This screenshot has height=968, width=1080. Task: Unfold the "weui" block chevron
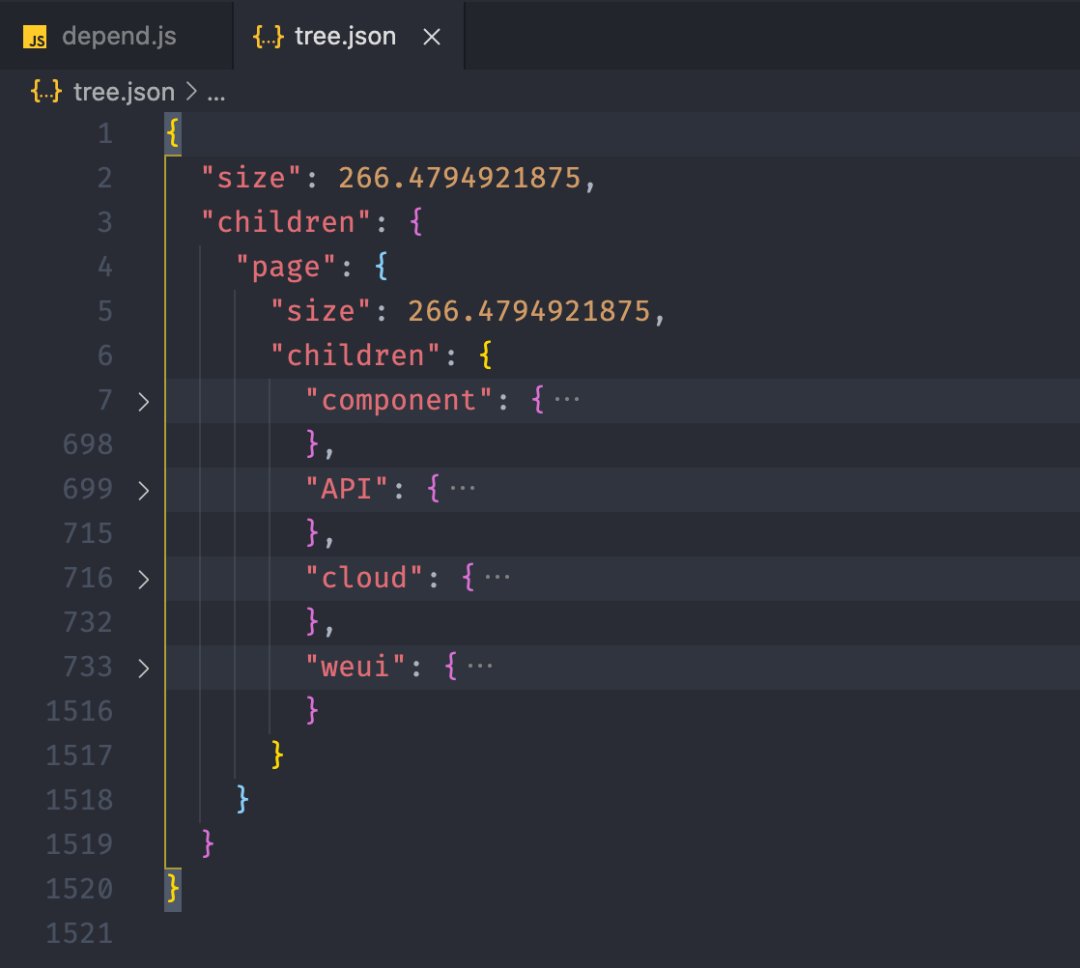144,667
